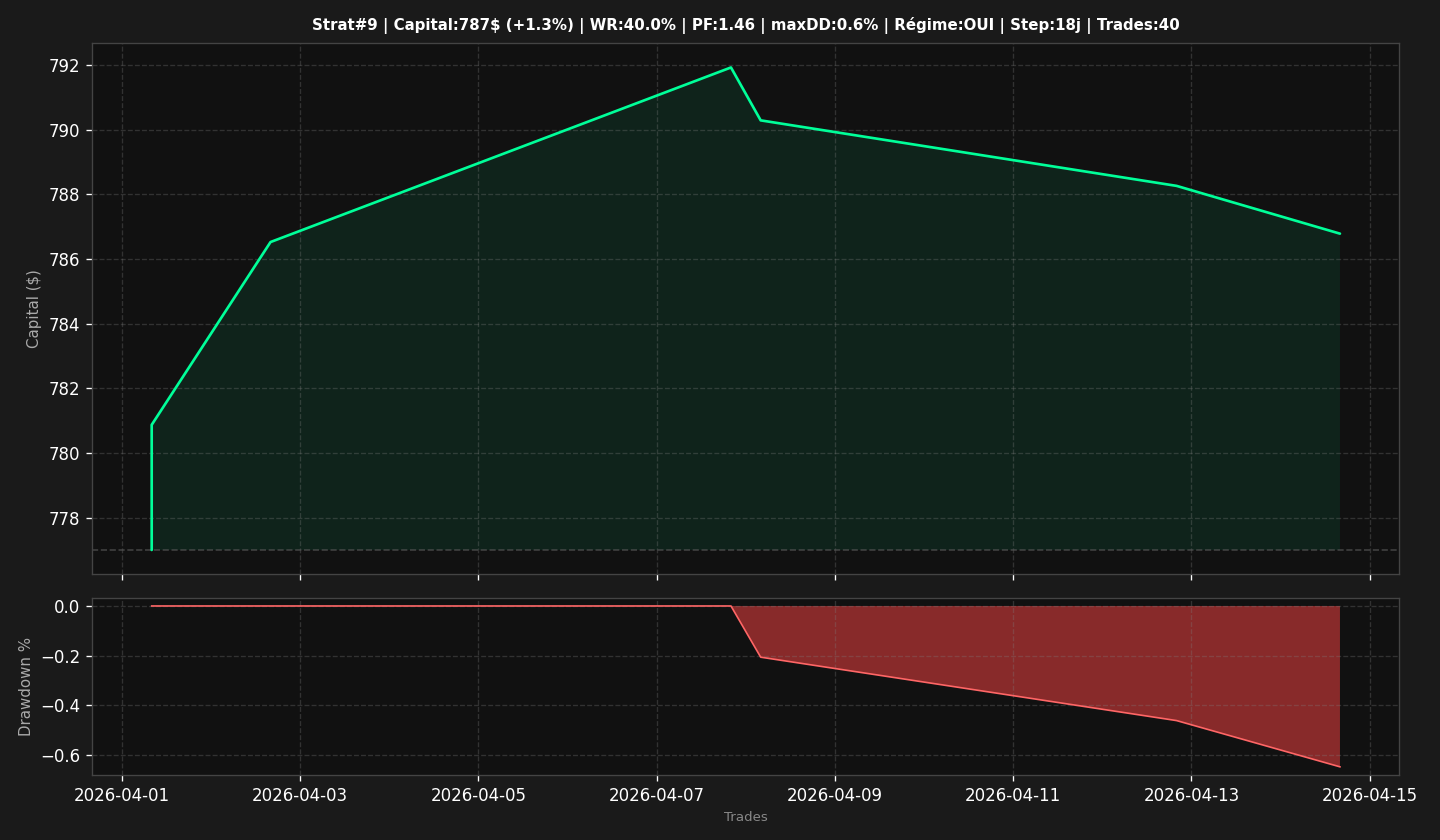Screen dimensions: 1440x840
Task: Click the "WR:40.0%" win rate text
Action: (633, 25)
